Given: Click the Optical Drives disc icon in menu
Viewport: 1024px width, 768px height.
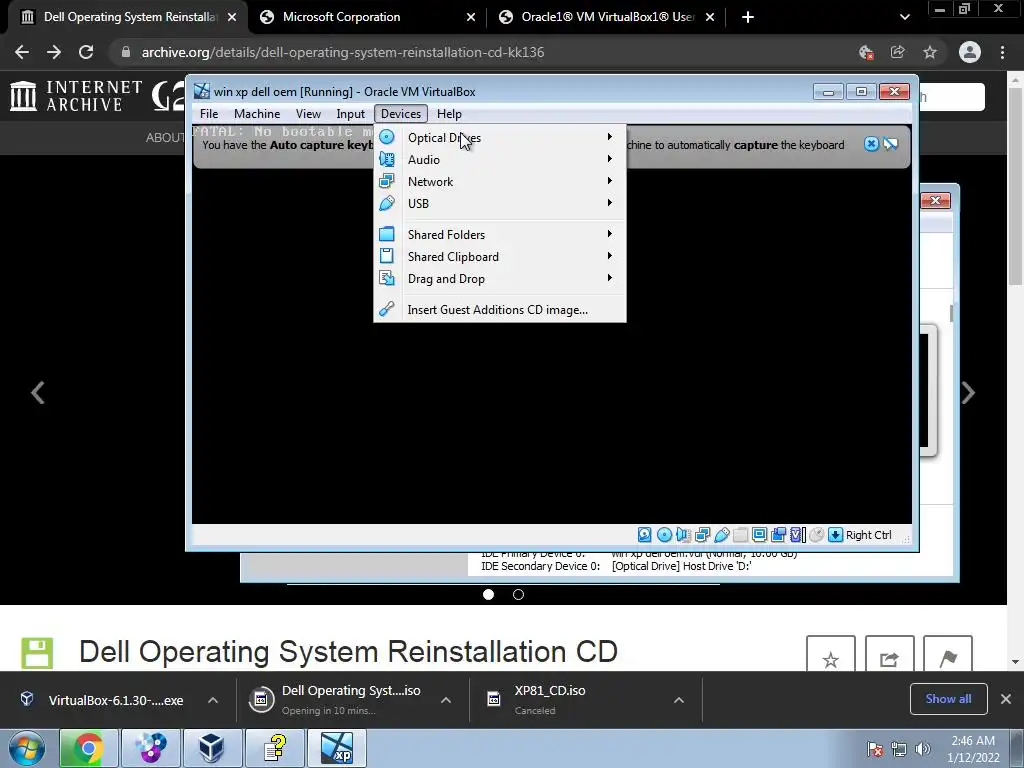Looking at the screenshot, I should pyautogui.click(x=387, y=137).
